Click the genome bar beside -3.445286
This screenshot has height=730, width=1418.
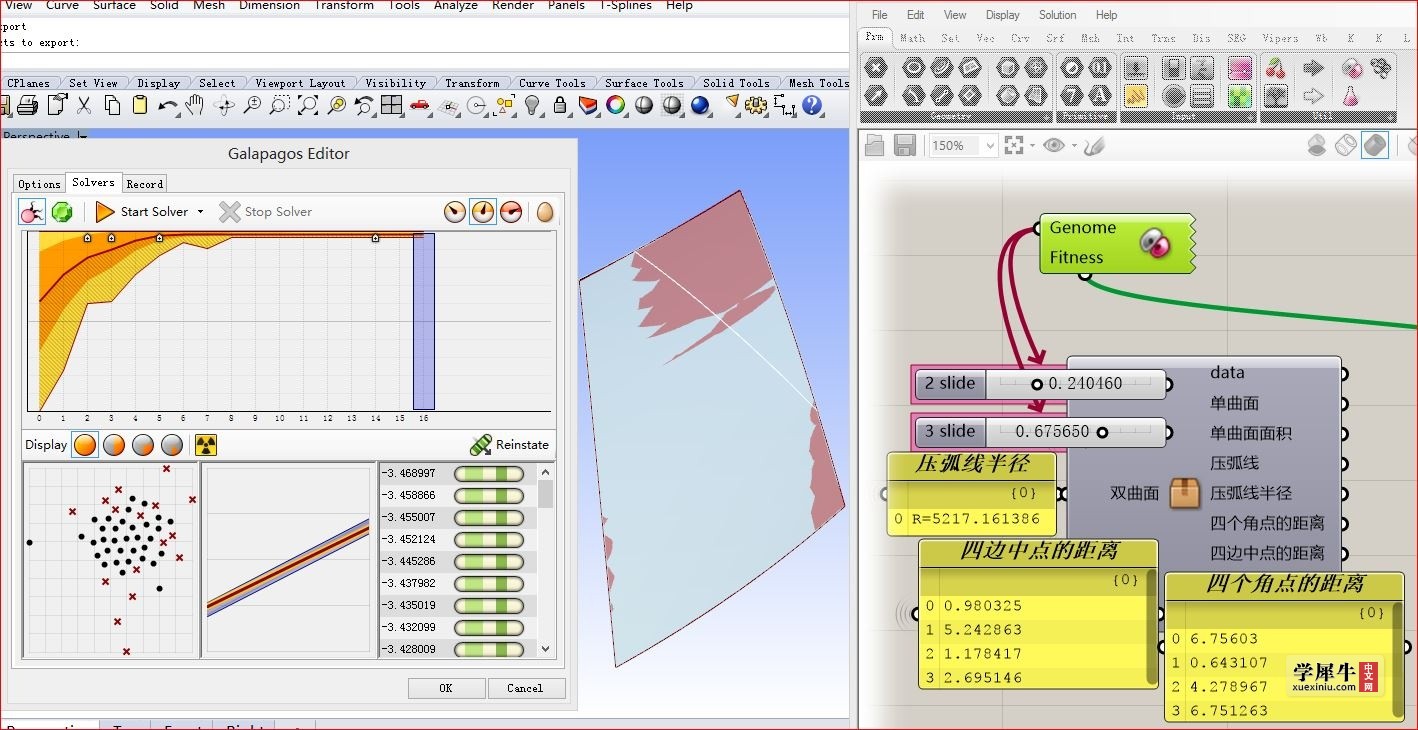[x=489, y=561]
